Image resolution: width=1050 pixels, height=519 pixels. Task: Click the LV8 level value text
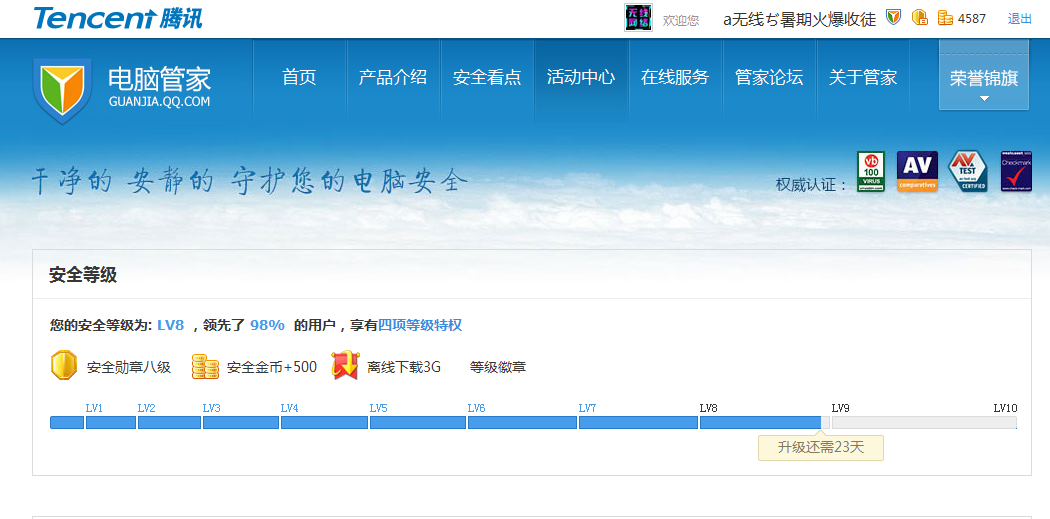click(x=171, y=325)
